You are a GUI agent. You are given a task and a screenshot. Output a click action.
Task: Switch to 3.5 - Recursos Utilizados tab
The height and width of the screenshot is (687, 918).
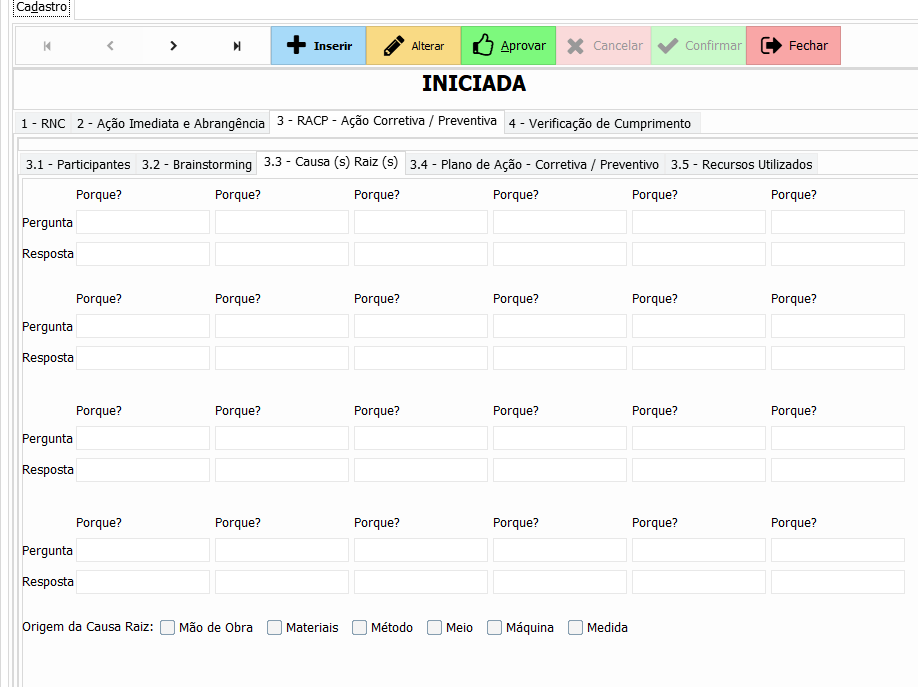[741, 164]
